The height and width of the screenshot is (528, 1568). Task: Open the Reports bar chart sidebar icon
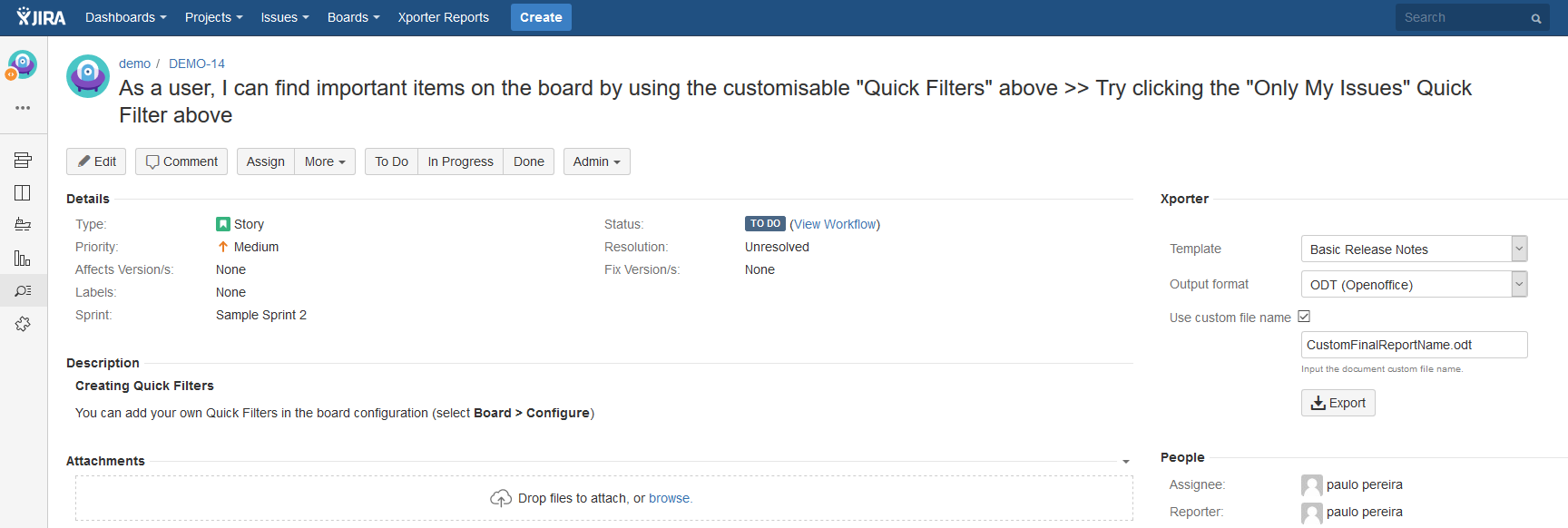click(x=23, y=259)
